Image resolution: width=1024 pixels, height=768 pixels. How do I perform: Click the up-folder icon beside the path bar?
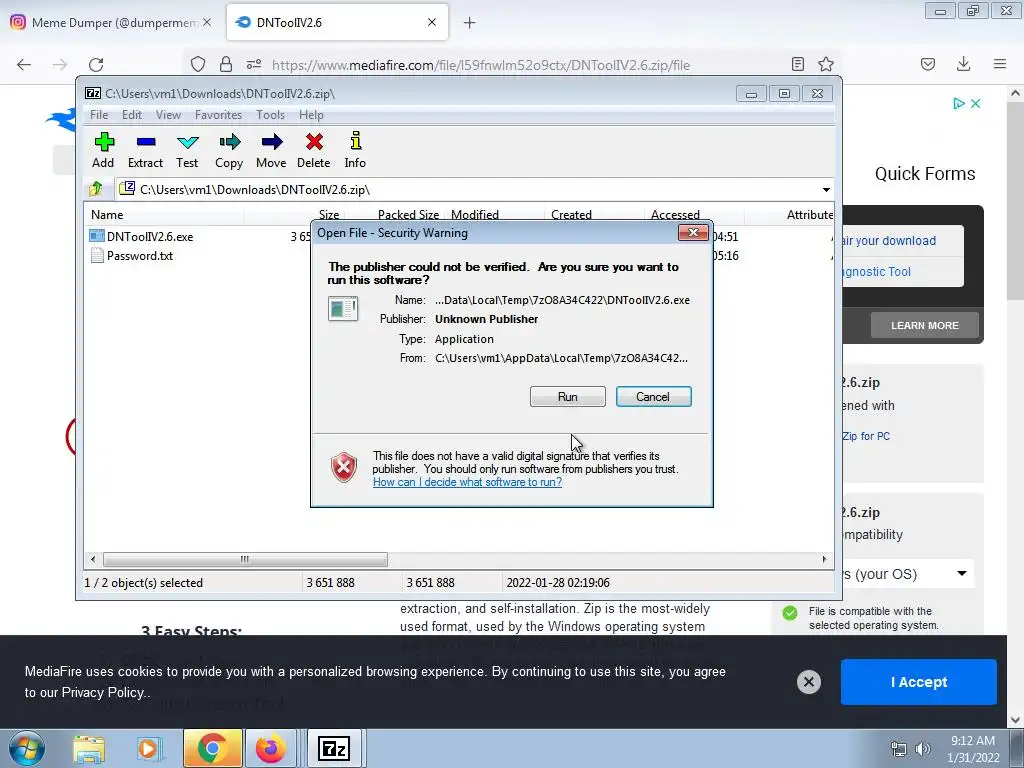click(96, 189)
